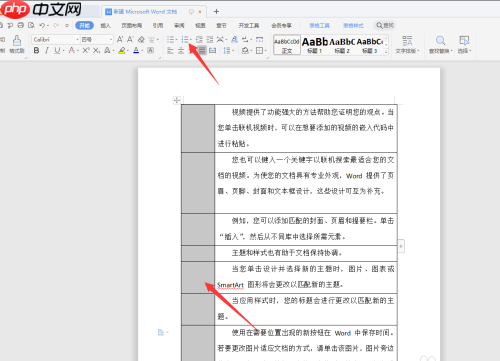Click the Sort icon in paragraph group

[235, 39]
